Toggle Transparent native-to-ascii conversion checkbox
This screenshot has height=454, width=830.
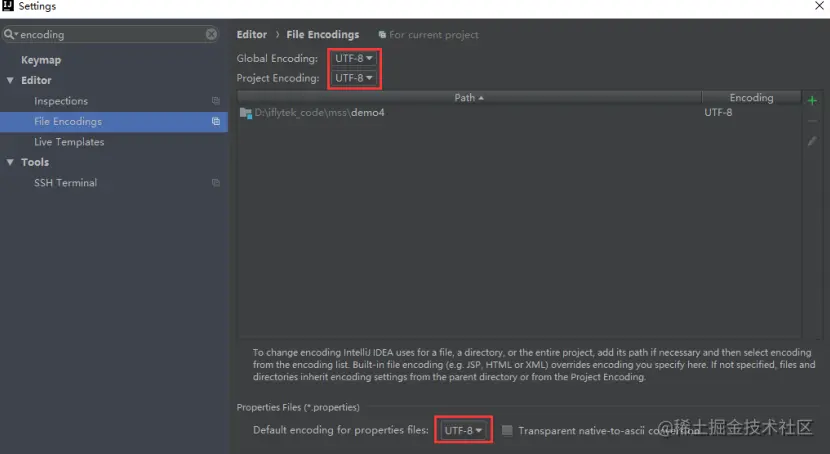[x=507, y=430]
